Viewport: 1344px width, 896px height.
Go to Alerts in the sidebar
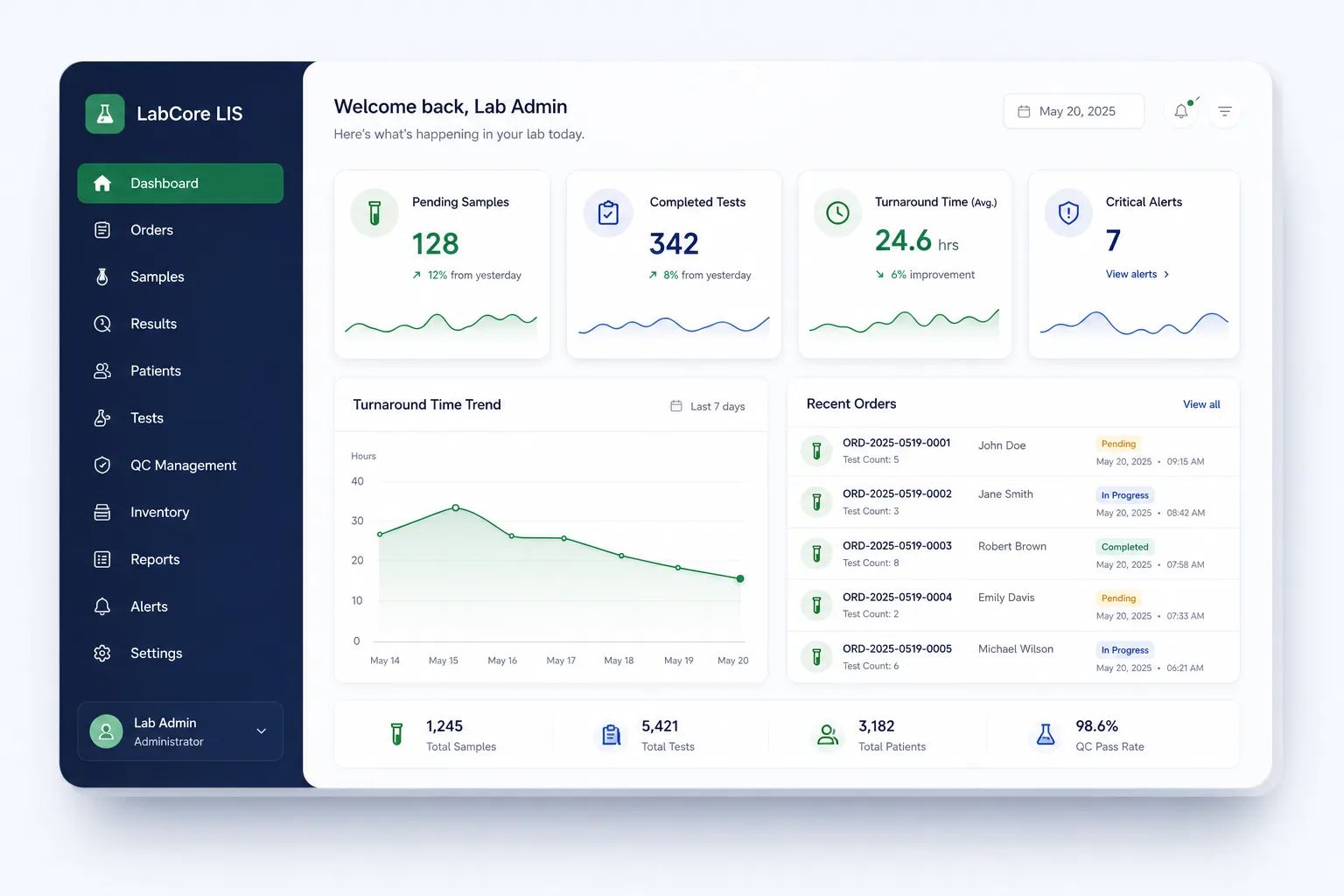(180, 606)
